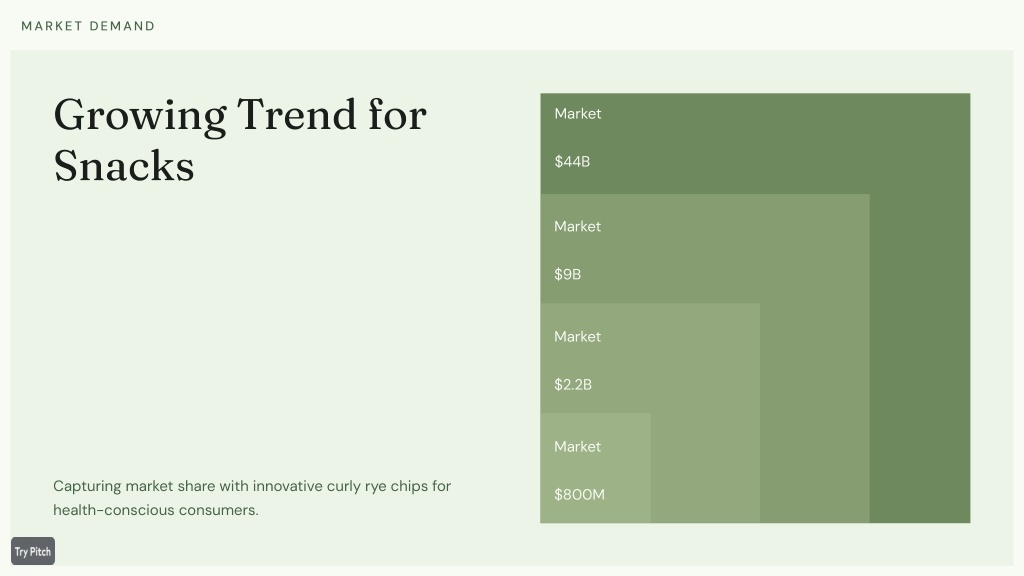The height and width of the screenshot is (576, 1024).
Task: Pick the darkest green outer block's right strip
Action: click(x=920, y=358)
